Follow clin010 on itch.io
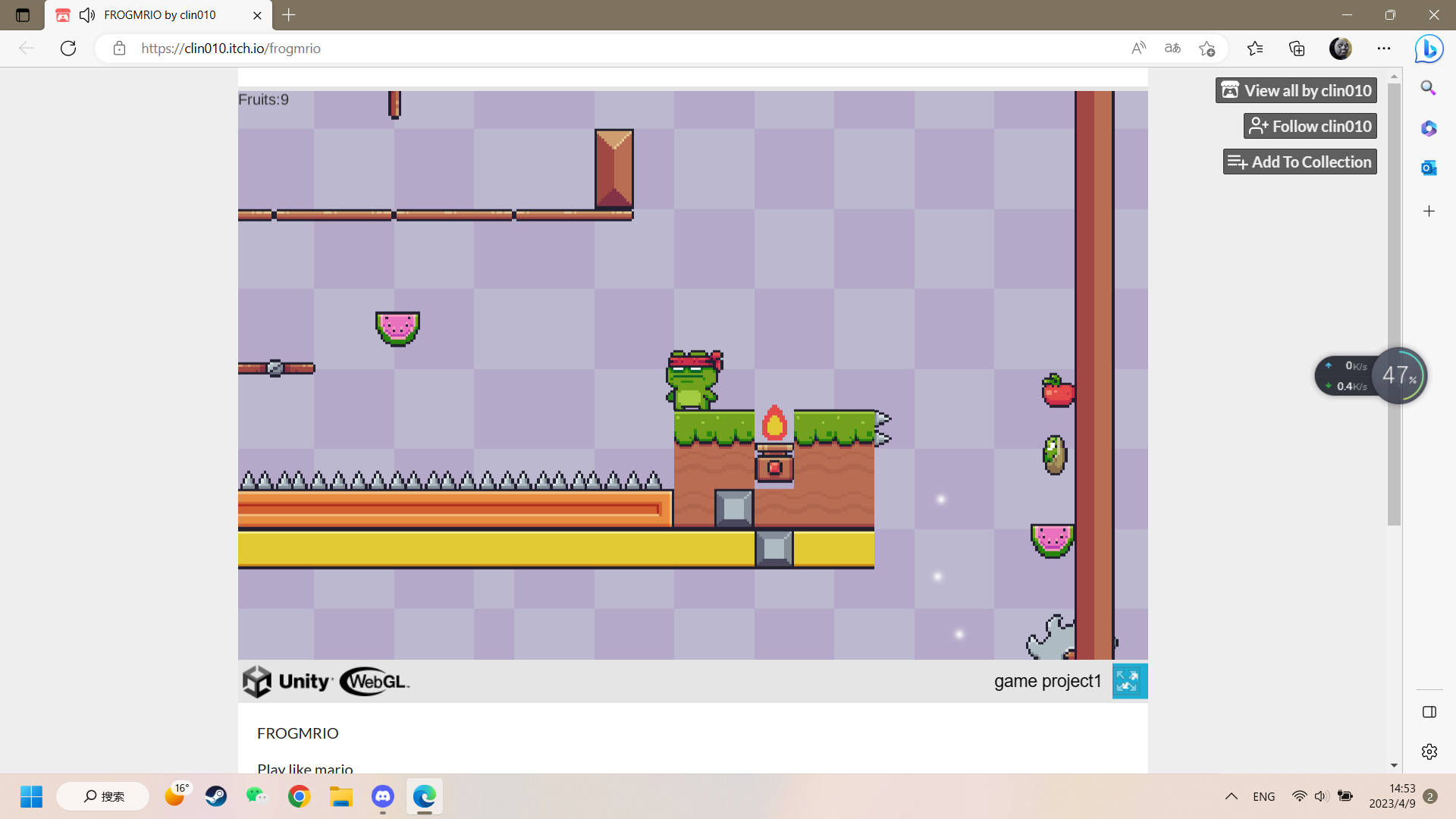The image size is (1456, 819). [x=1310, y=126]
